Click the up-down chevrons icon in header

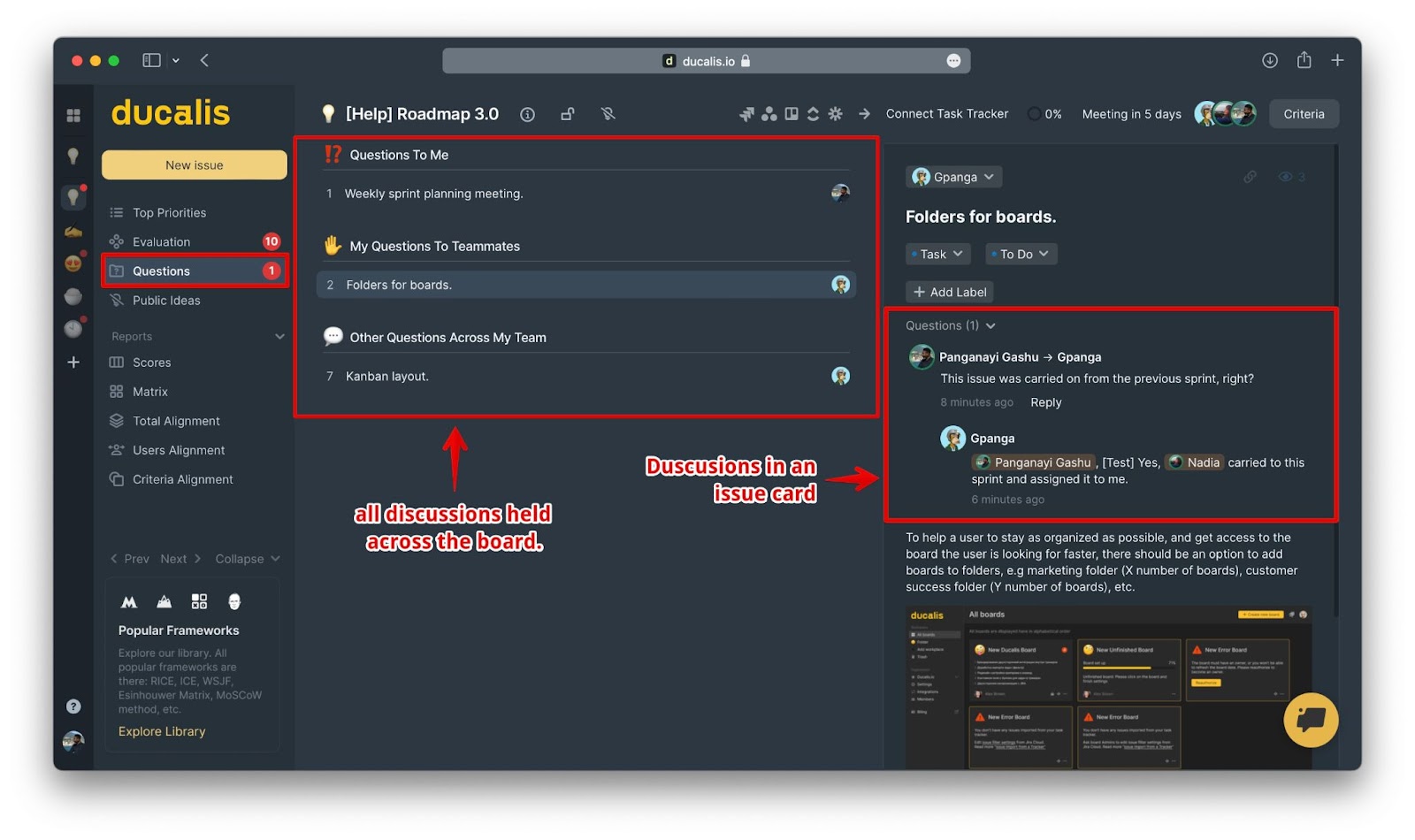(813, 114)
